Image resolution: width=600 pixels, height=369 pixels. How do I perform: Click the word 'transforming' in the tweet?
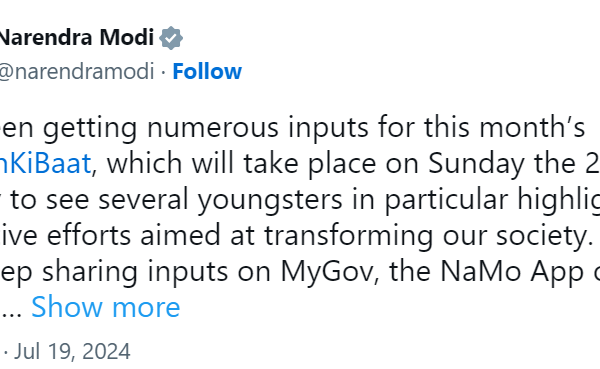coord(349,235)
